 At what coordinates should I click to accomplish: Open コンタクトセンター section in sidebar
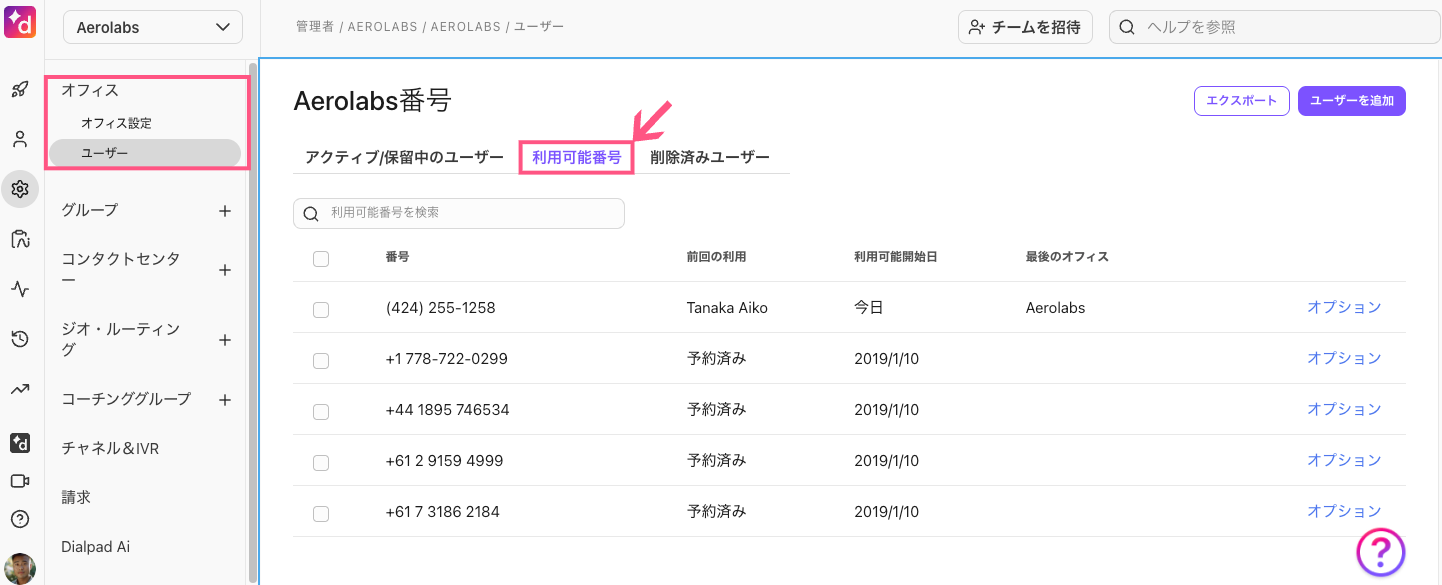(x=121, y=270)
